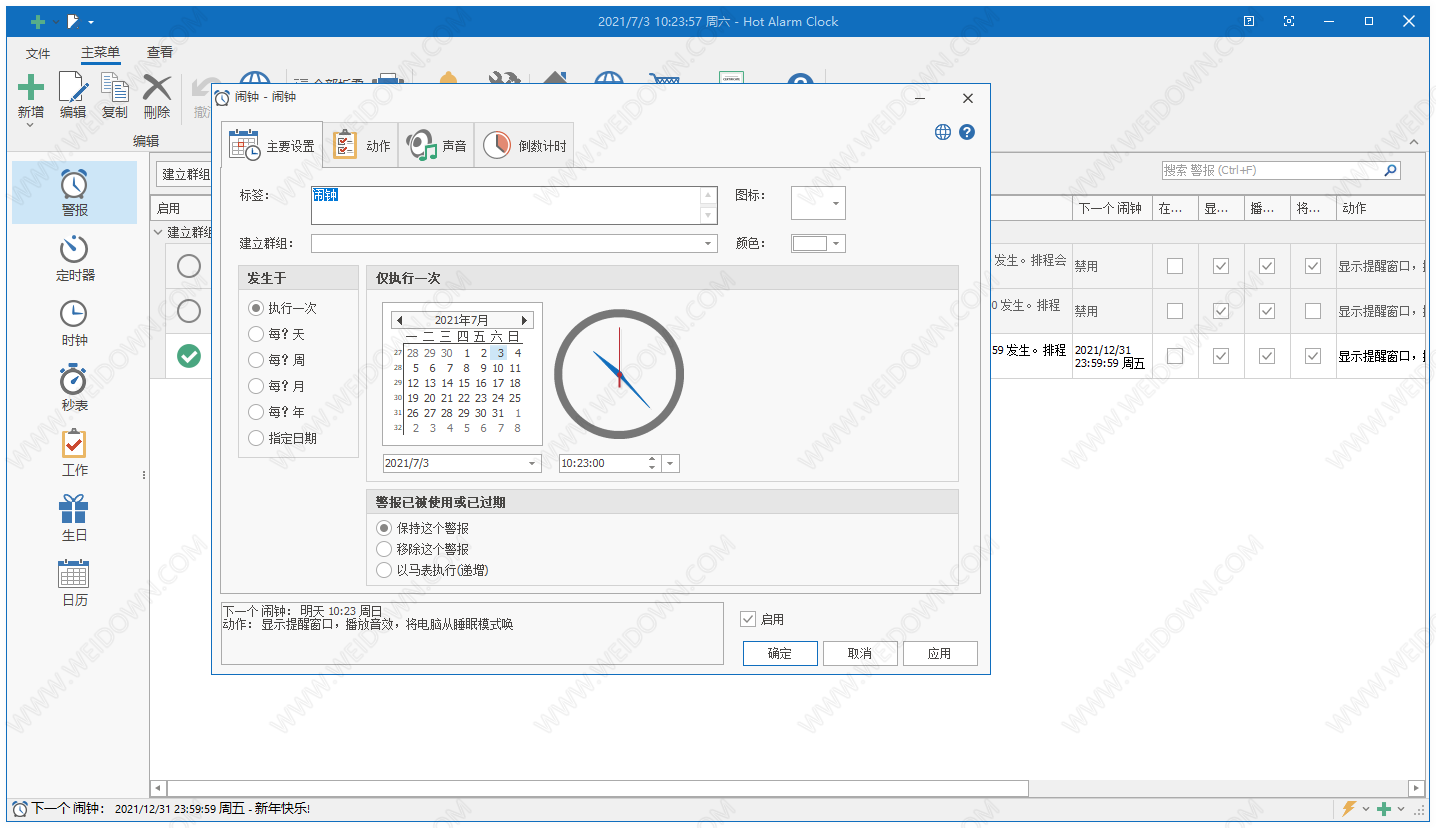The image size is (1436, 828).
Task: Open the 主菜单 ribbon tab
Action: tap(100, 52)
